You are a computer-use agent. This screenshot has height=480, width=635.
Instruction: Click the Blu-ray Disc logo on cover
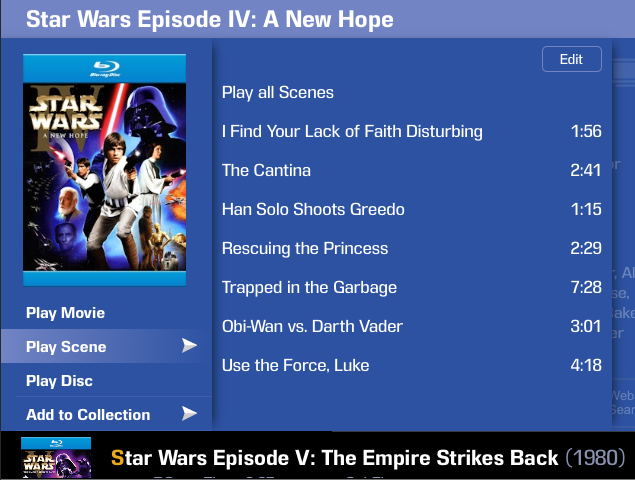(105, 69)
